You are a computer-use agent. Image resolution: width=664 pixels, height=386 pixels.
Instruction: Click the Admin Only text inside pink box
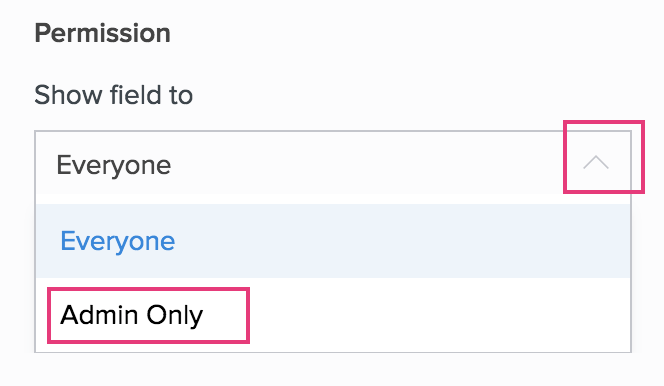click(x=131, y=315)
